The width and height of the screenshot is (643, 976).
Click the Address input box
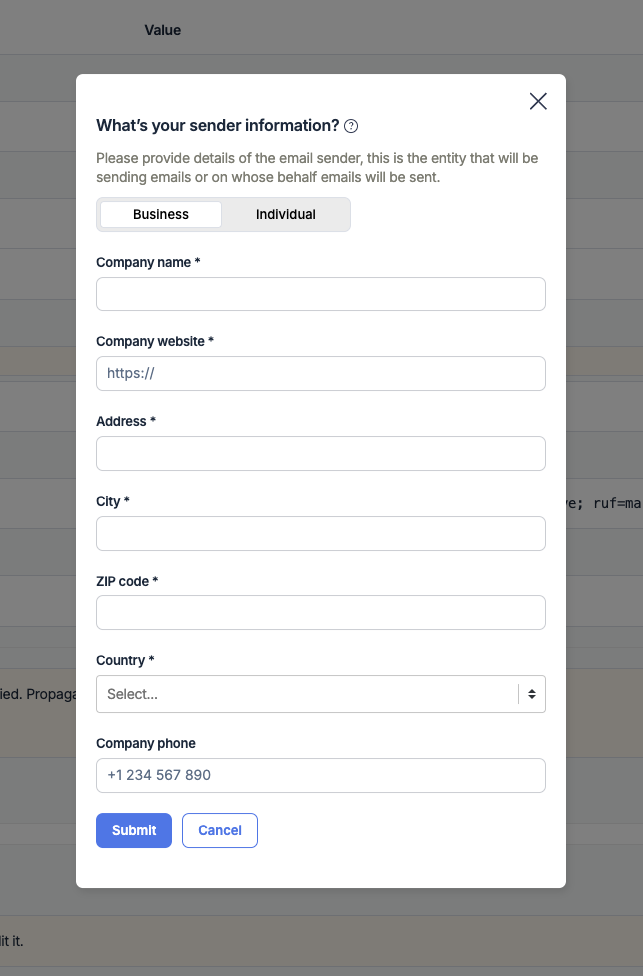click(x=320, y=453)
